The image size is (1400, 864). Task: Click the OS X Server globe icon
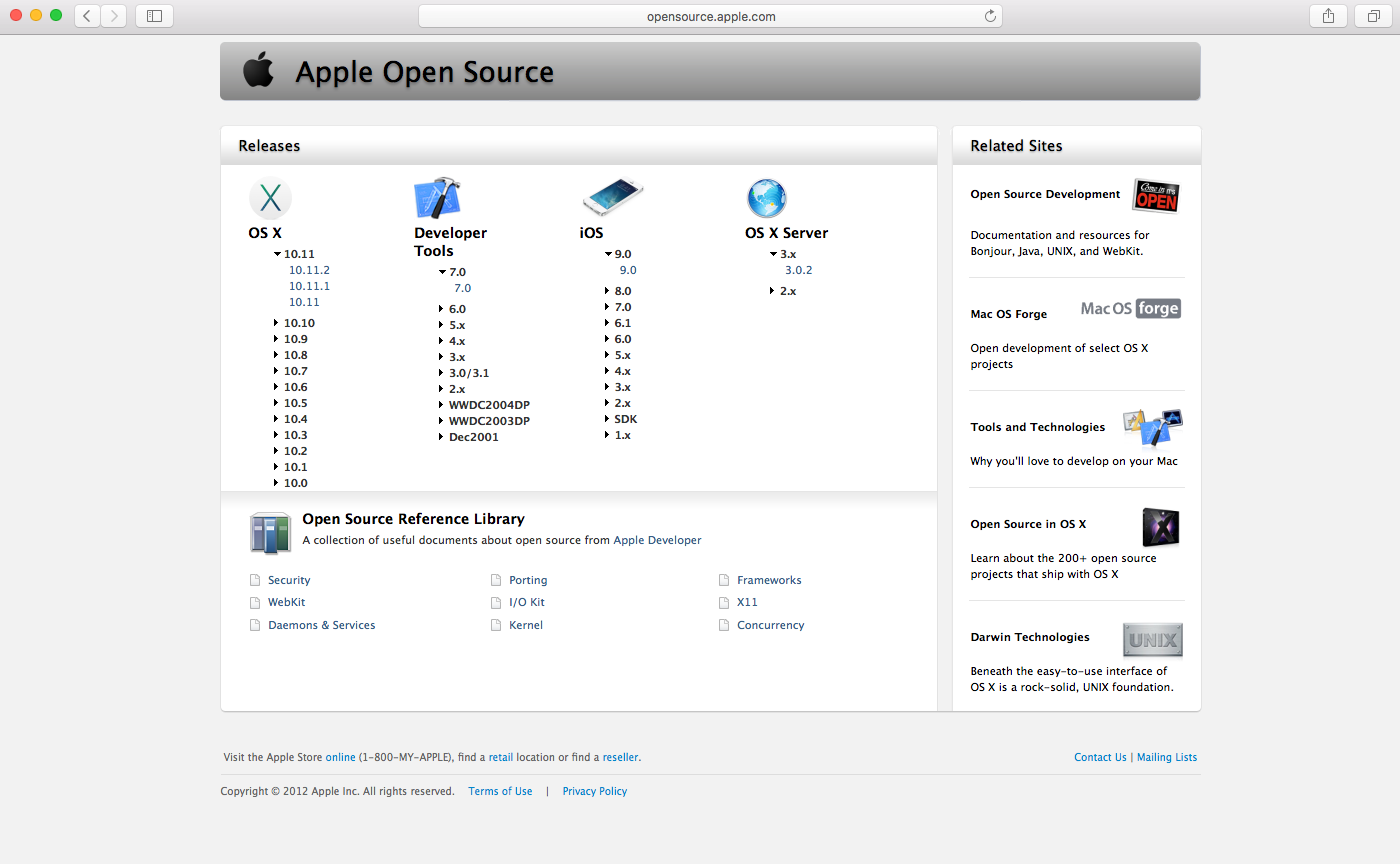pyautogui.click(x=767, y=198)
